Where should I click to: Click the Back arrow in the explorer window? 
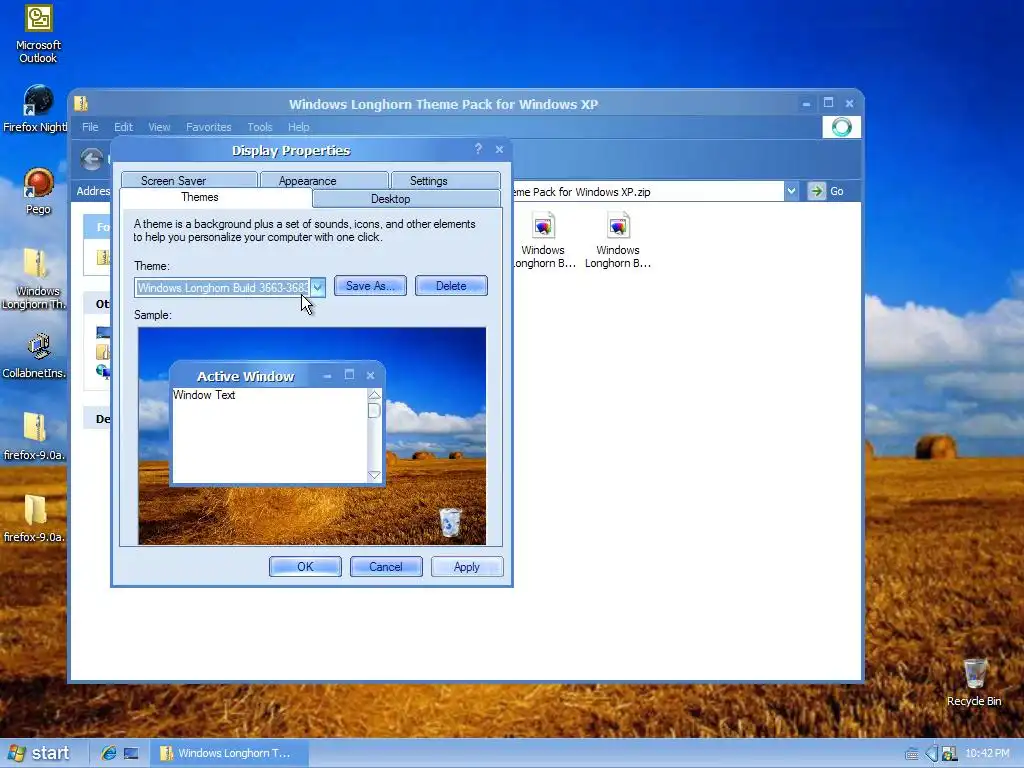pos(91,159)
